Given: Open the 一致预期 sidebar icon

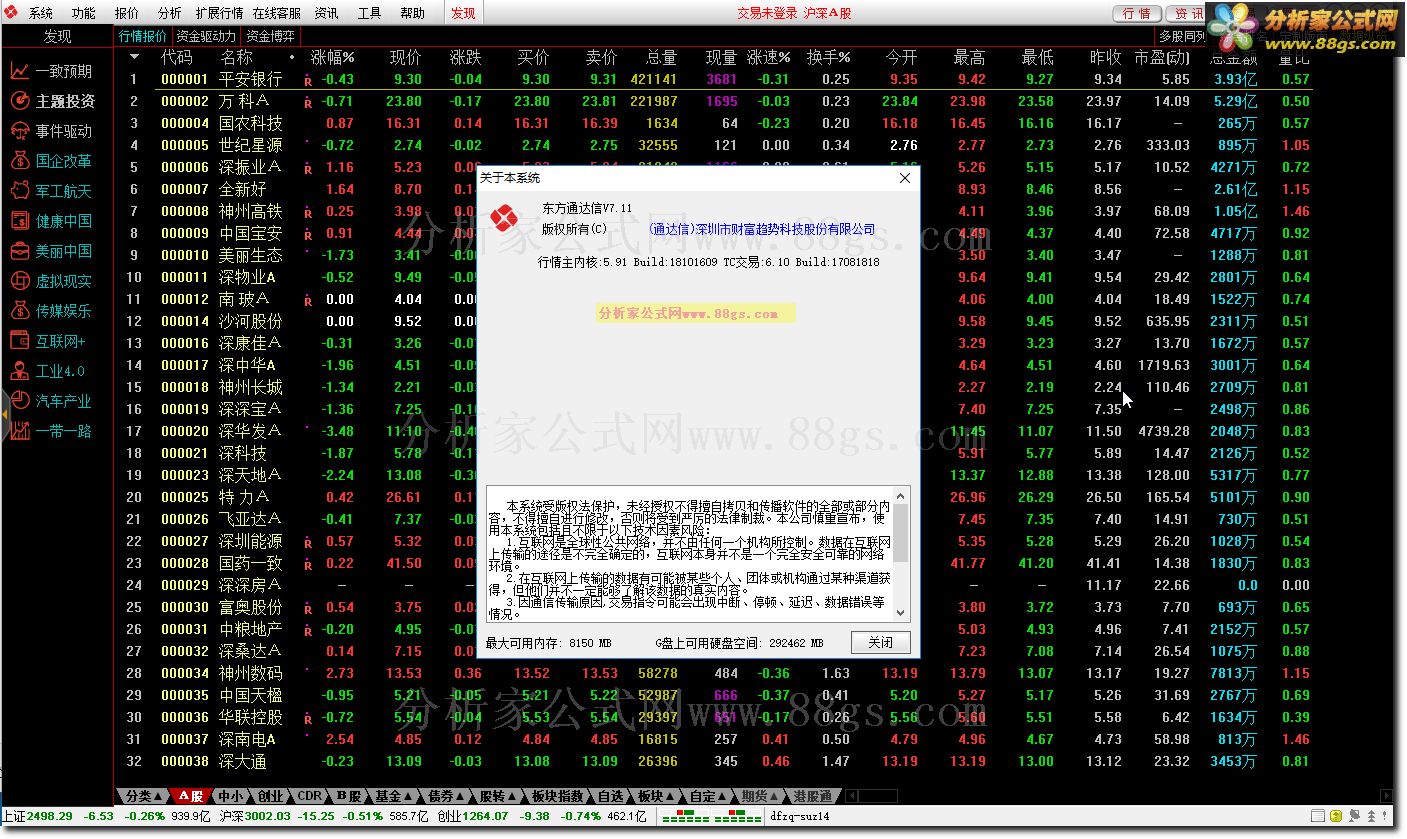Looking at the screenshot, I should click(19, 71).
